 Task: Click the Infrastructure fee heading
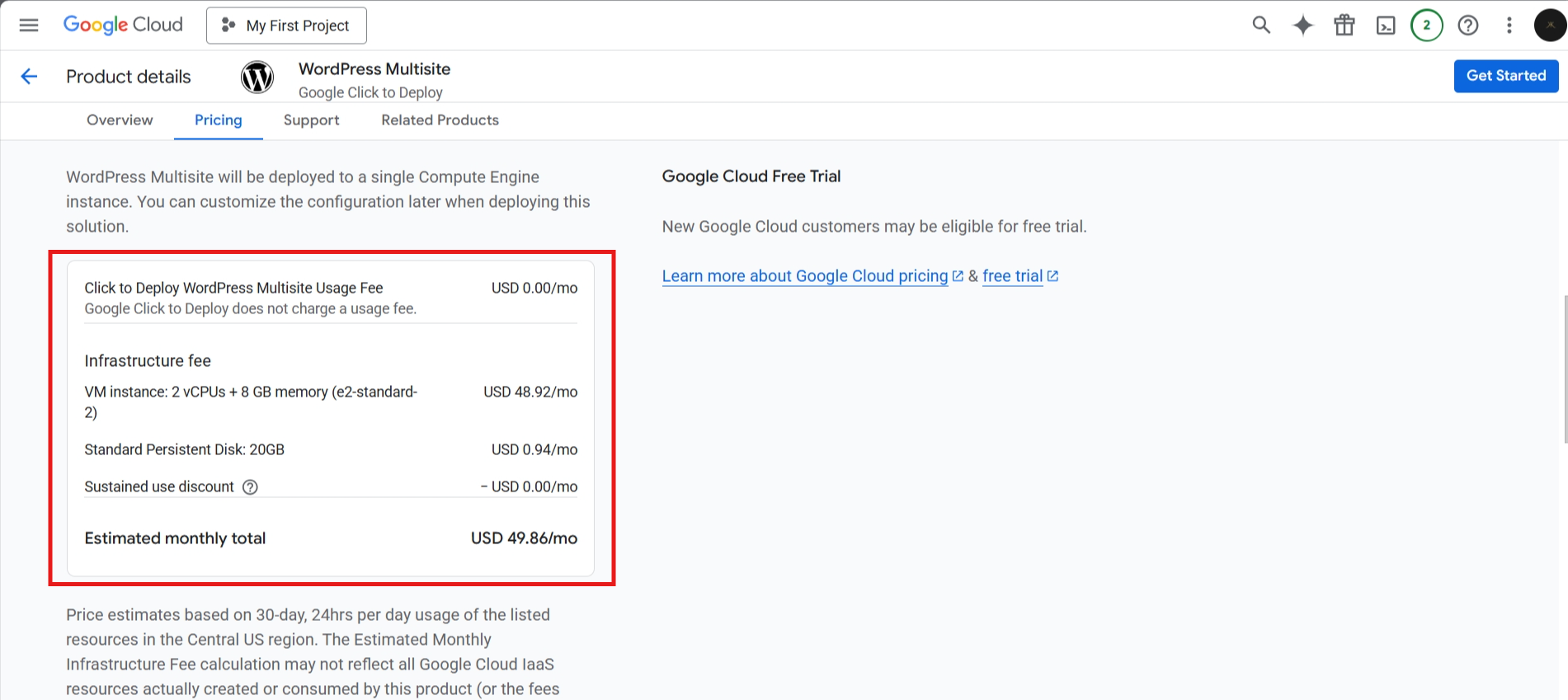click(x=148, y=361)
